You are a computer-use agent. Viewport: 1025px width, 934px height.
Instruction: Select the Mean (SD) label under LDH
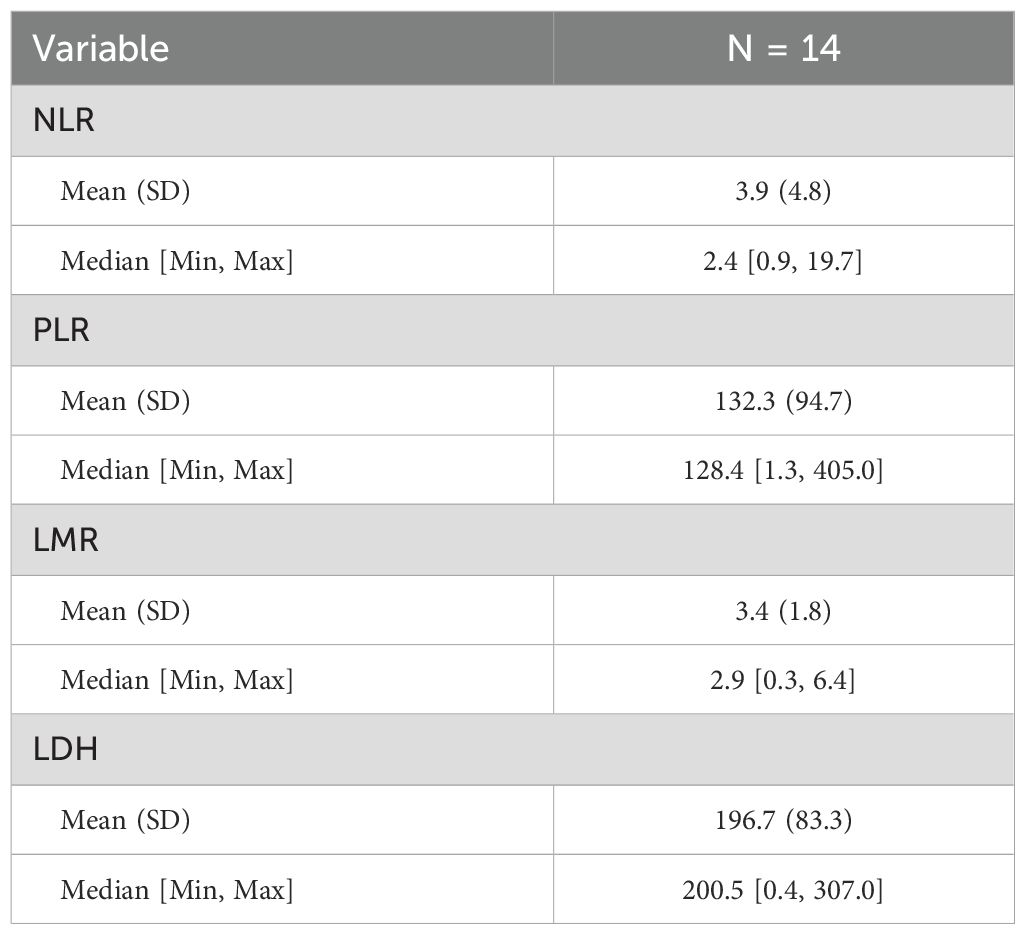pos(125,820)
